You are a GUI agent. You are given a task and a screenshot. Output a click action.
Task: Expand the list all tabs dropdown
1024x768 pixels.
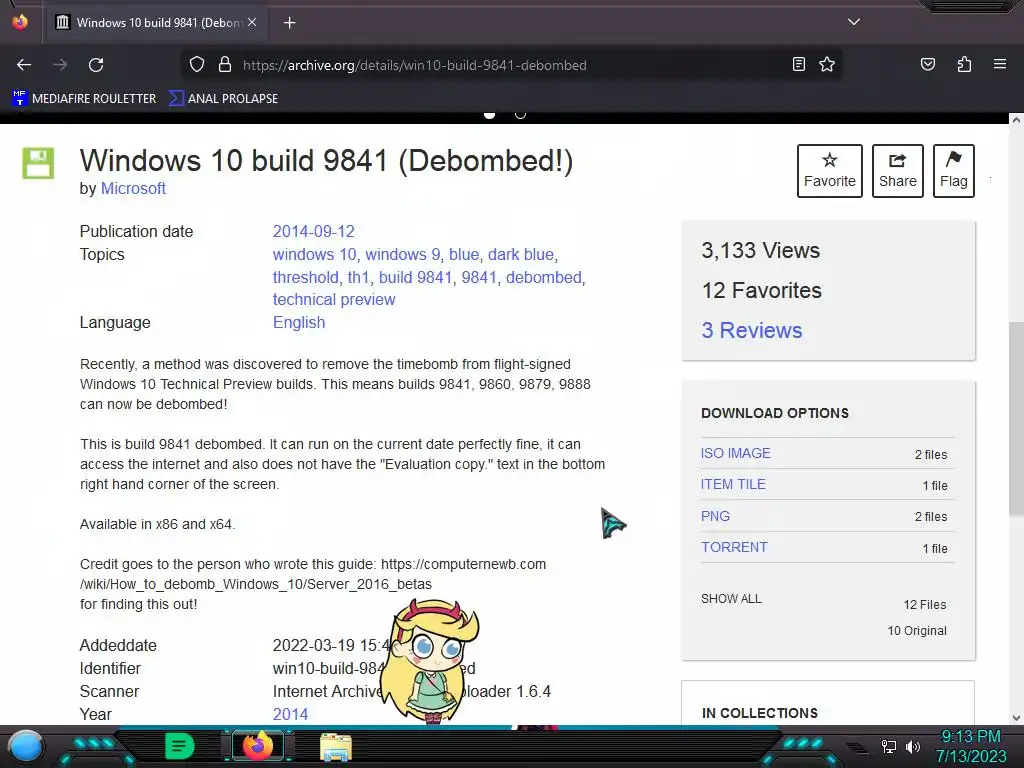point(854,22)
